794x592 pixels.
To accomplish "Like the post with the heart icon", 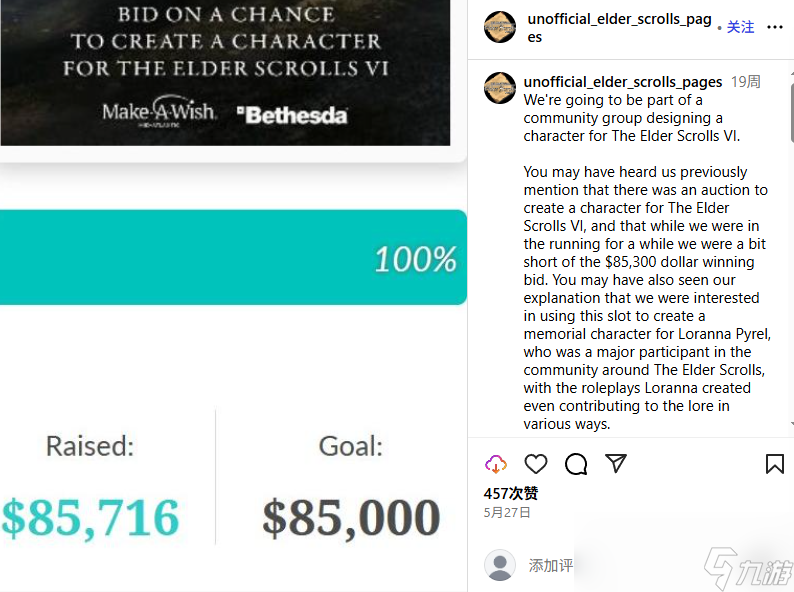I will pyautogui.click(x=536, y=464).
